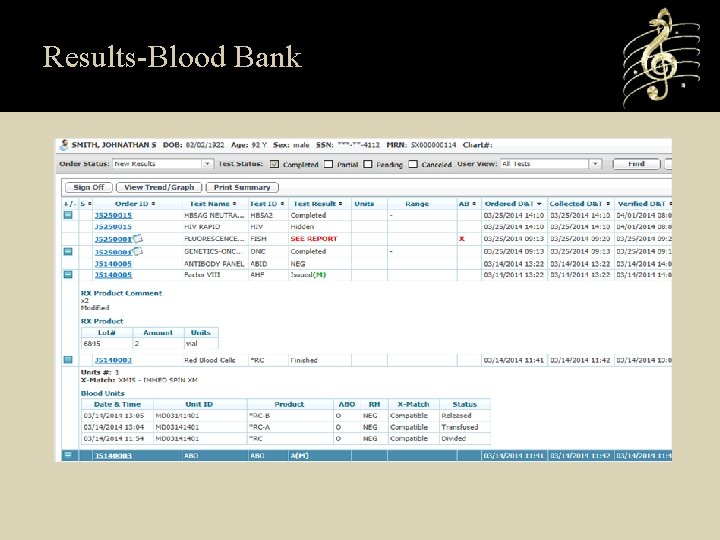Click the RX Product Comment heading
This screenshot has height=540, width=720.
[x=121, y=293]
